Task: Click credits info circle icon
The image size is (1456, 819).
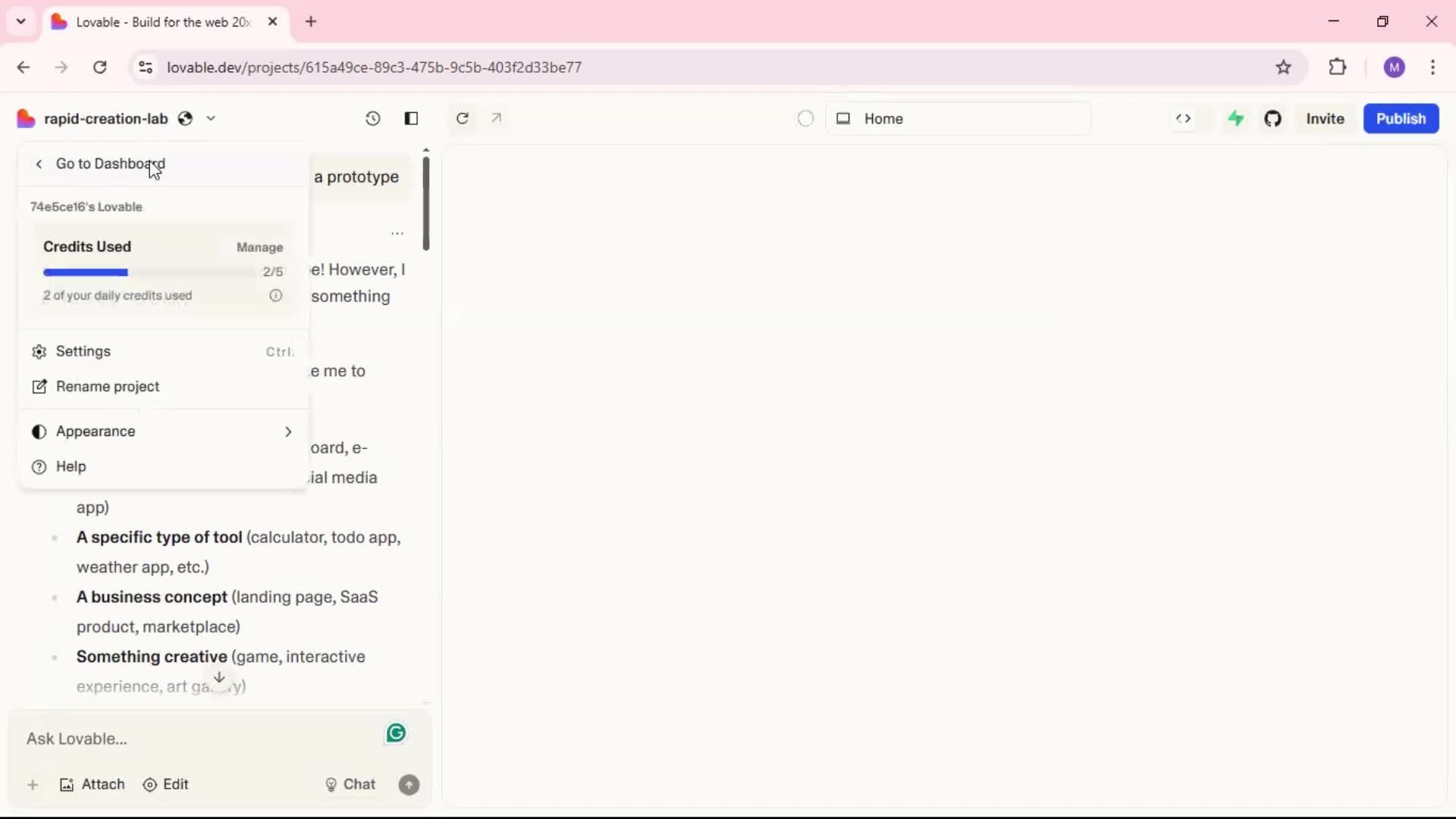Action: (x=276, y=296)
